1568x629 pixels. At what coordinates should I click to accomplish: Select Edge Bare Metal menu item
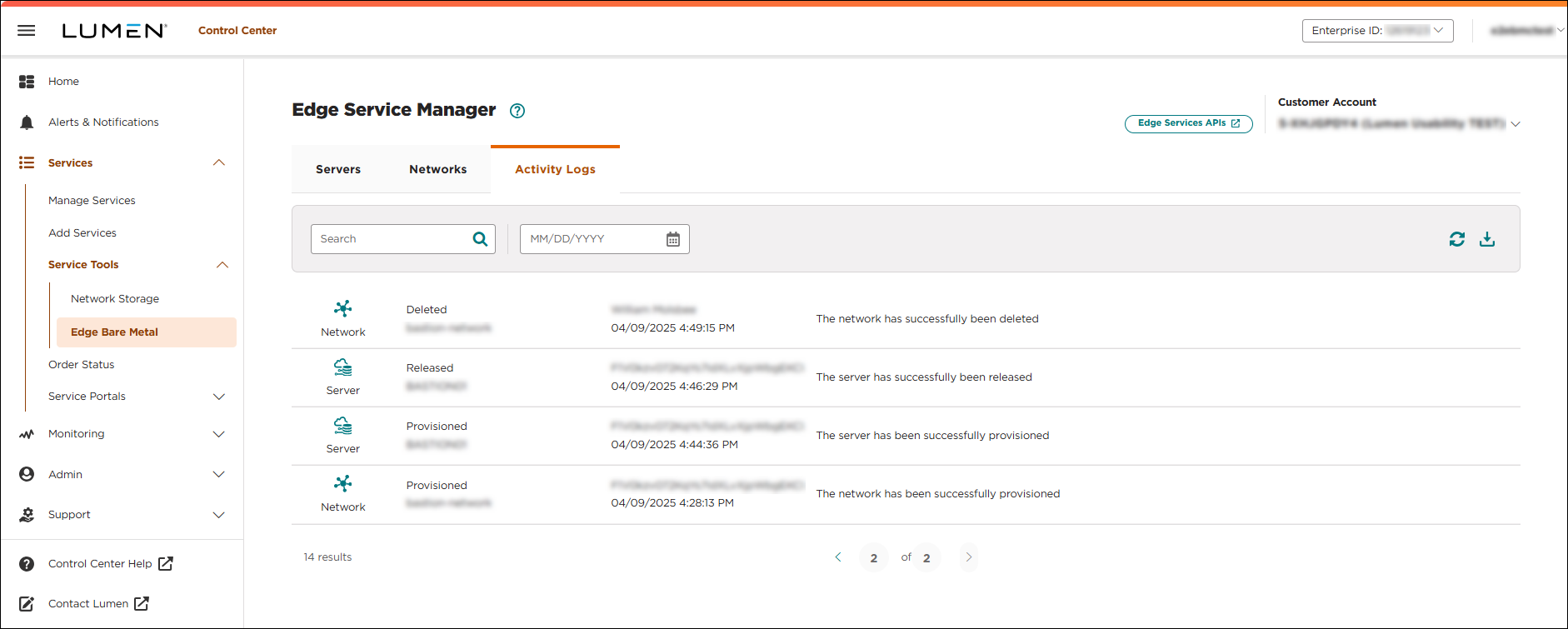(147, 332)
